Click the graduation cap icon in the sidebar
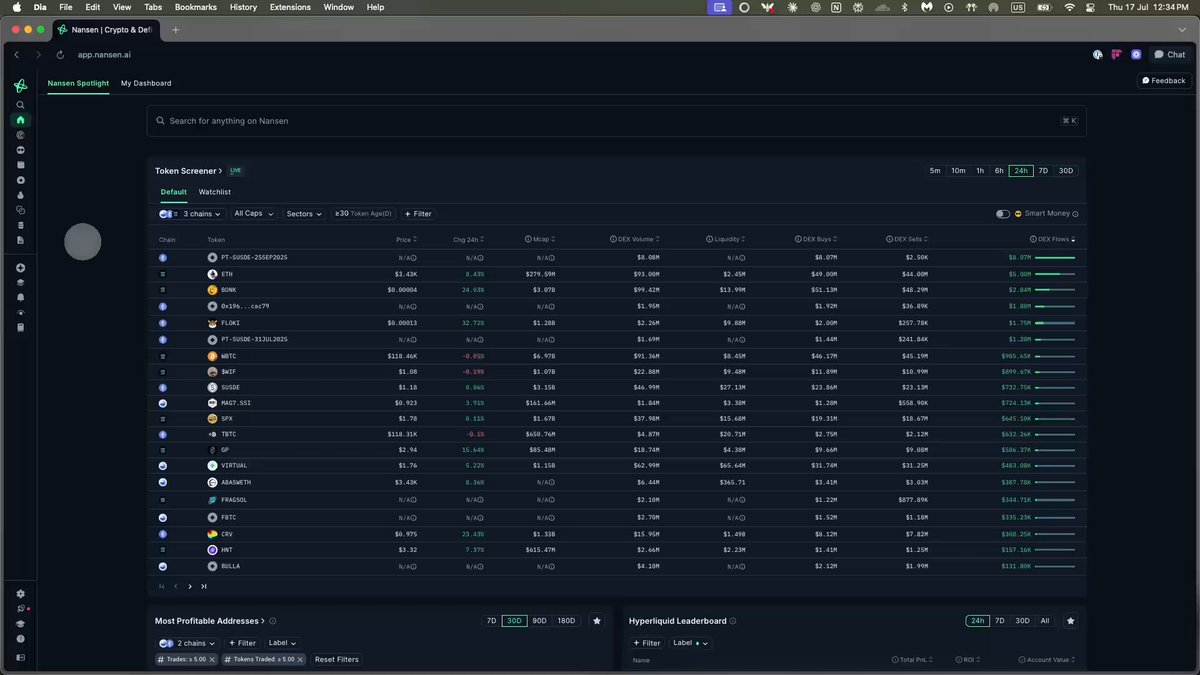 click(x=20, y=623)
